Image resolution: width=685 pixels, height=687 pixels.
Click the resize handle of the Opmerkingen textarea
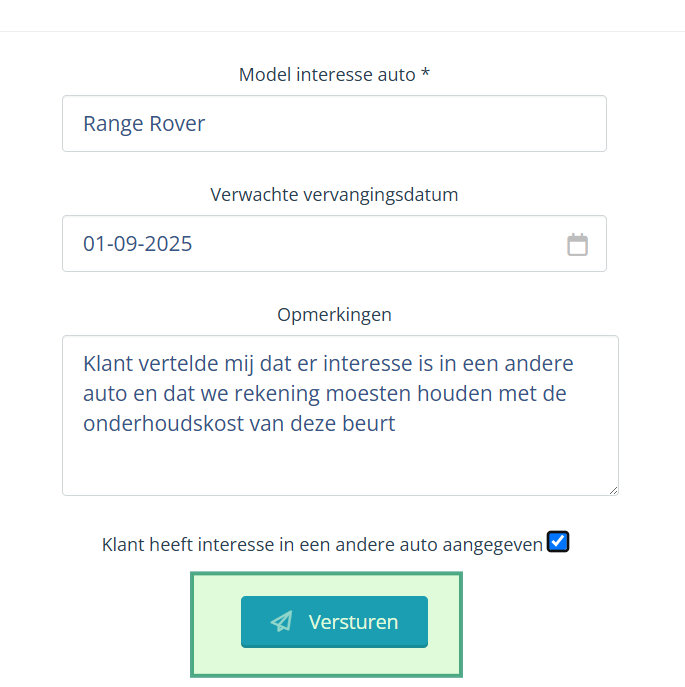pos(613,490)
